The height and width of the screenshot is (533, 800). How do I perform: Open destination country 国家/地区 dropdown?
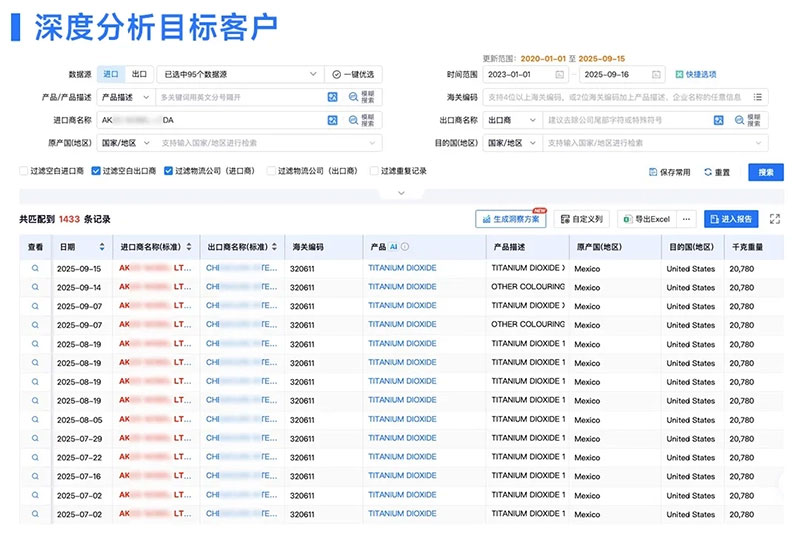click(512, 143)
